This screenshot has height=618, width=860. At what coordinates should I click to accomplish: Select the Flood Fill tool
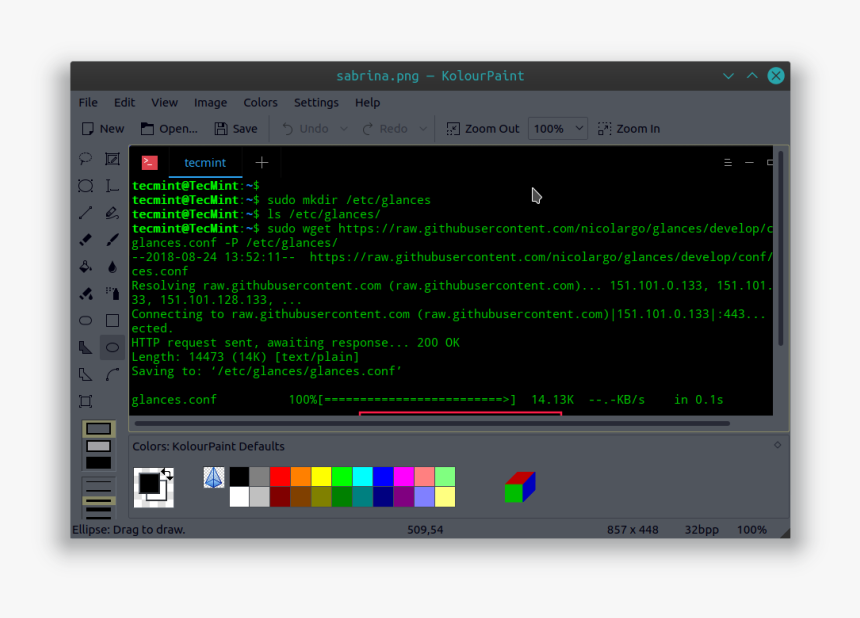88,266
